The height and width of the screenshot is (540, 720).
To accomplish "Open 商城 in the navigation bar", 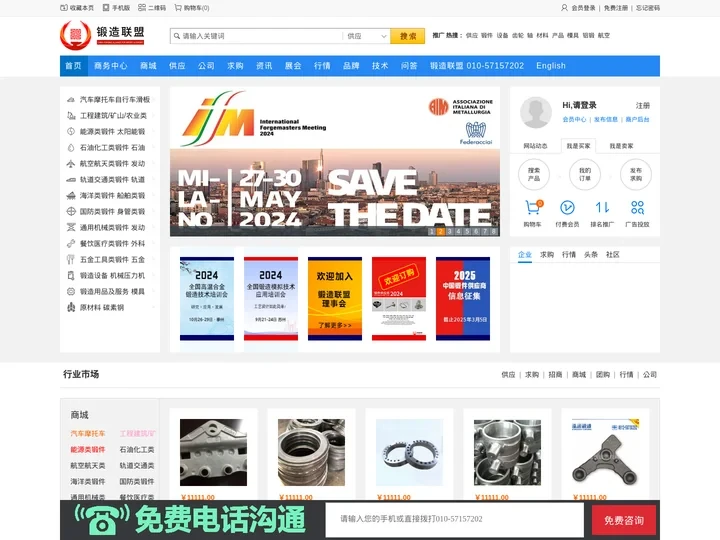I will coord(148,66).
